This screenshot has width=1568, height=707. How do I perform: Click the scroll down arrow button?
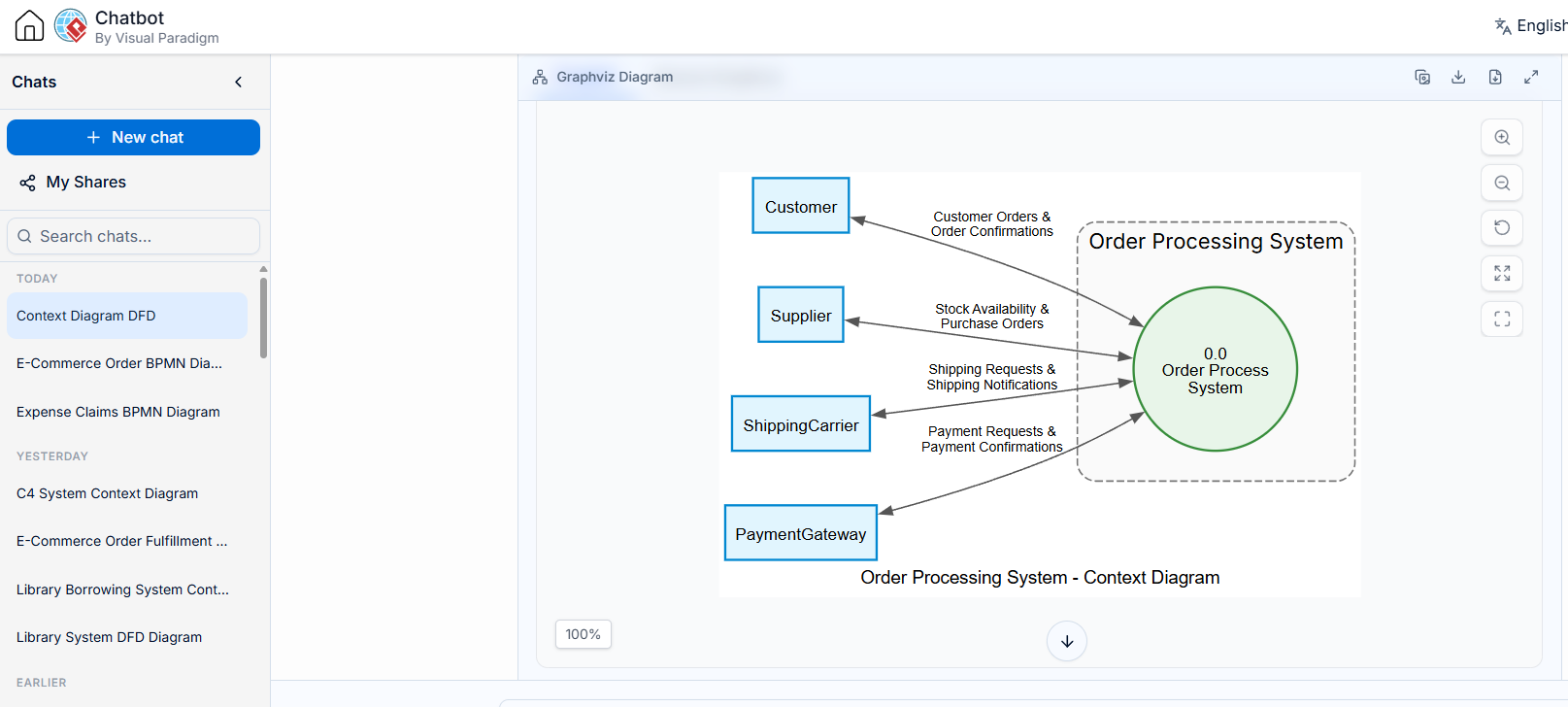(x=1067, y=641)
